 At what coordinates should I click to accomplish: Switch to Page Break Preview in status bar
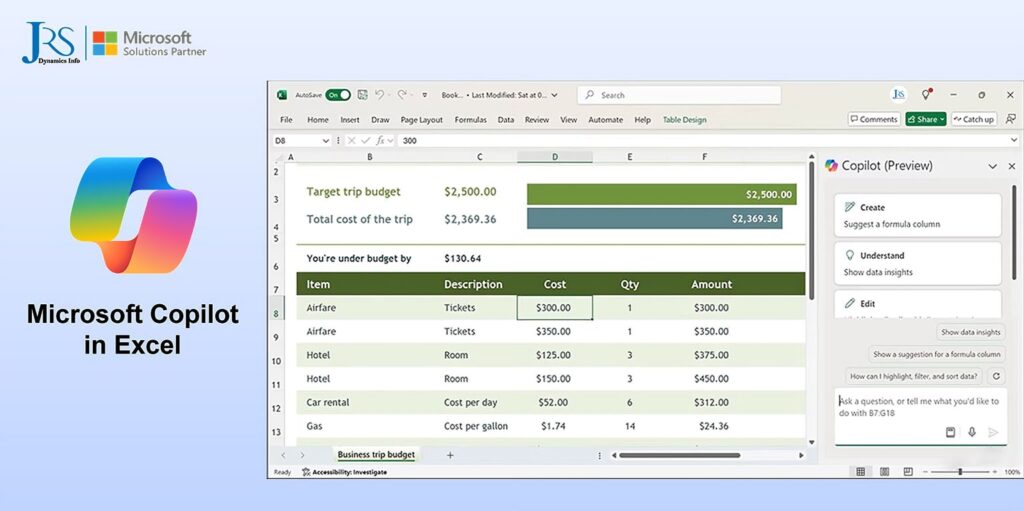[x=908, y=472]
